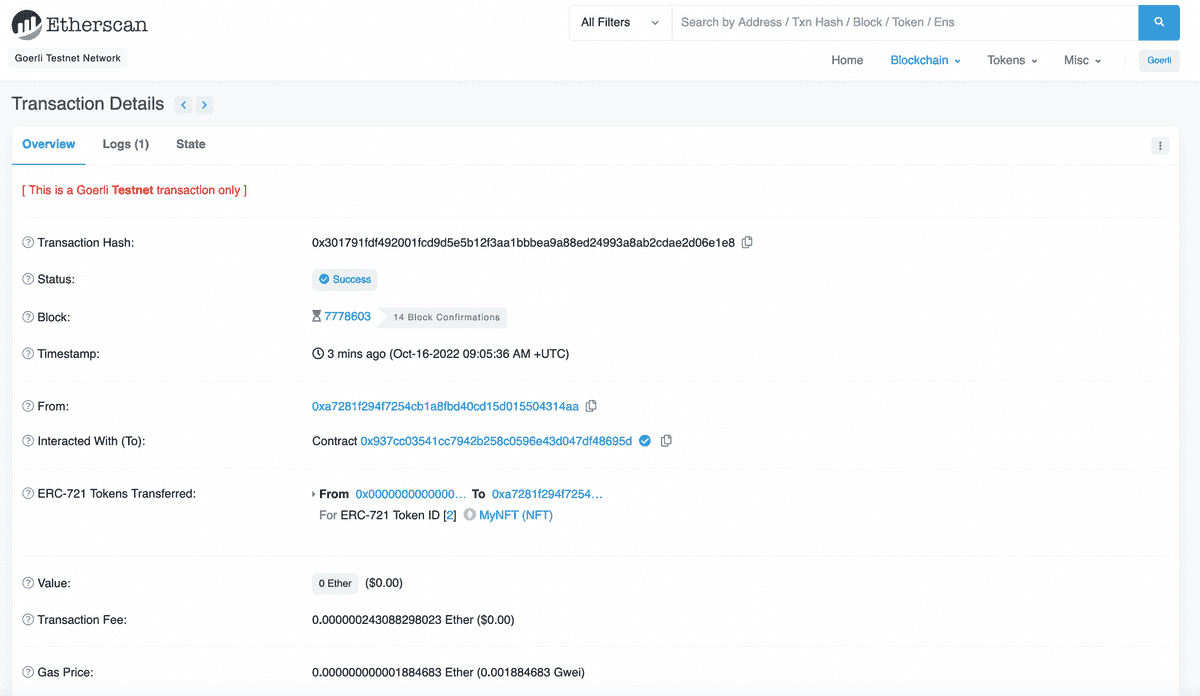
Task: Copy the transaction hash
Action: point(747,242)
